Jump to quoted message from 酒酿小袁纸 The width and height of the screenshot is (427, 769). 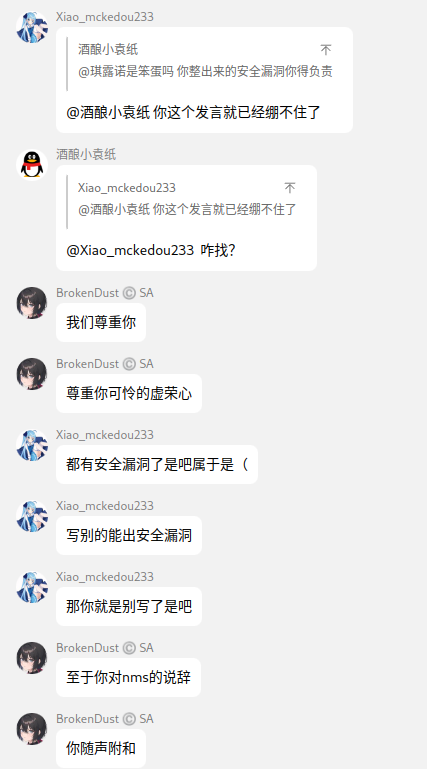coord(326,50)
